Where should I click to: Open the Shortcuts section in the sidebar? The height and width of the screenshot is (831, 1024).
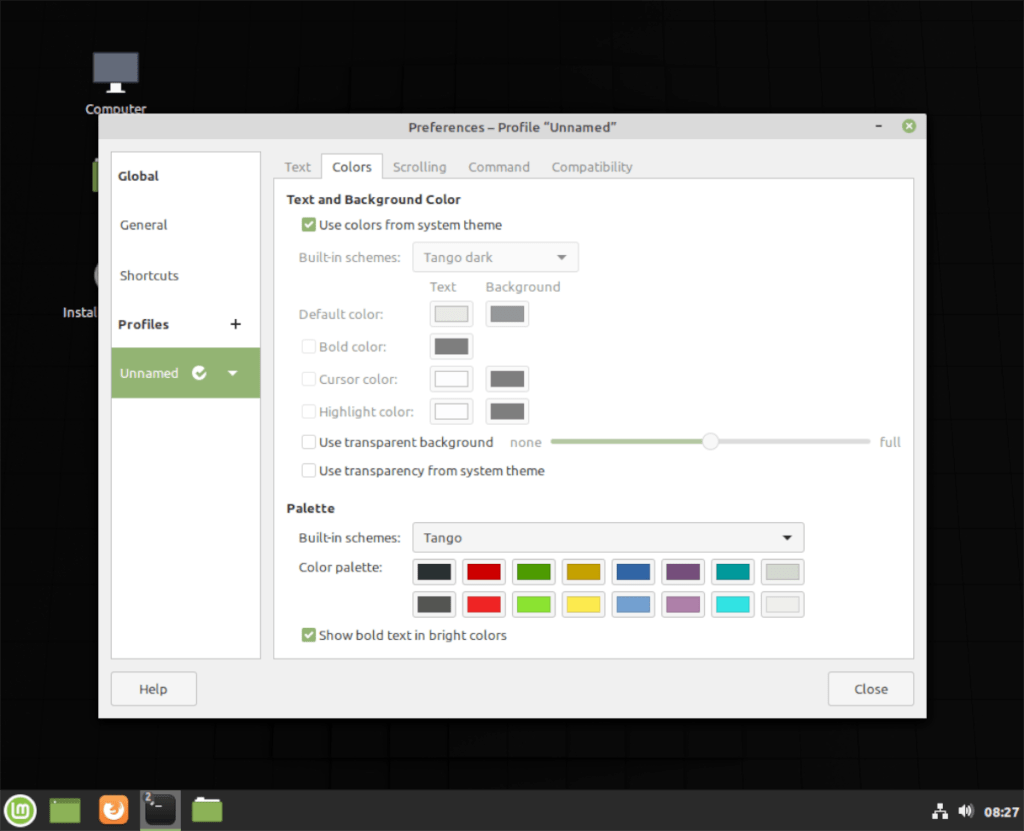tap(148, 275)
